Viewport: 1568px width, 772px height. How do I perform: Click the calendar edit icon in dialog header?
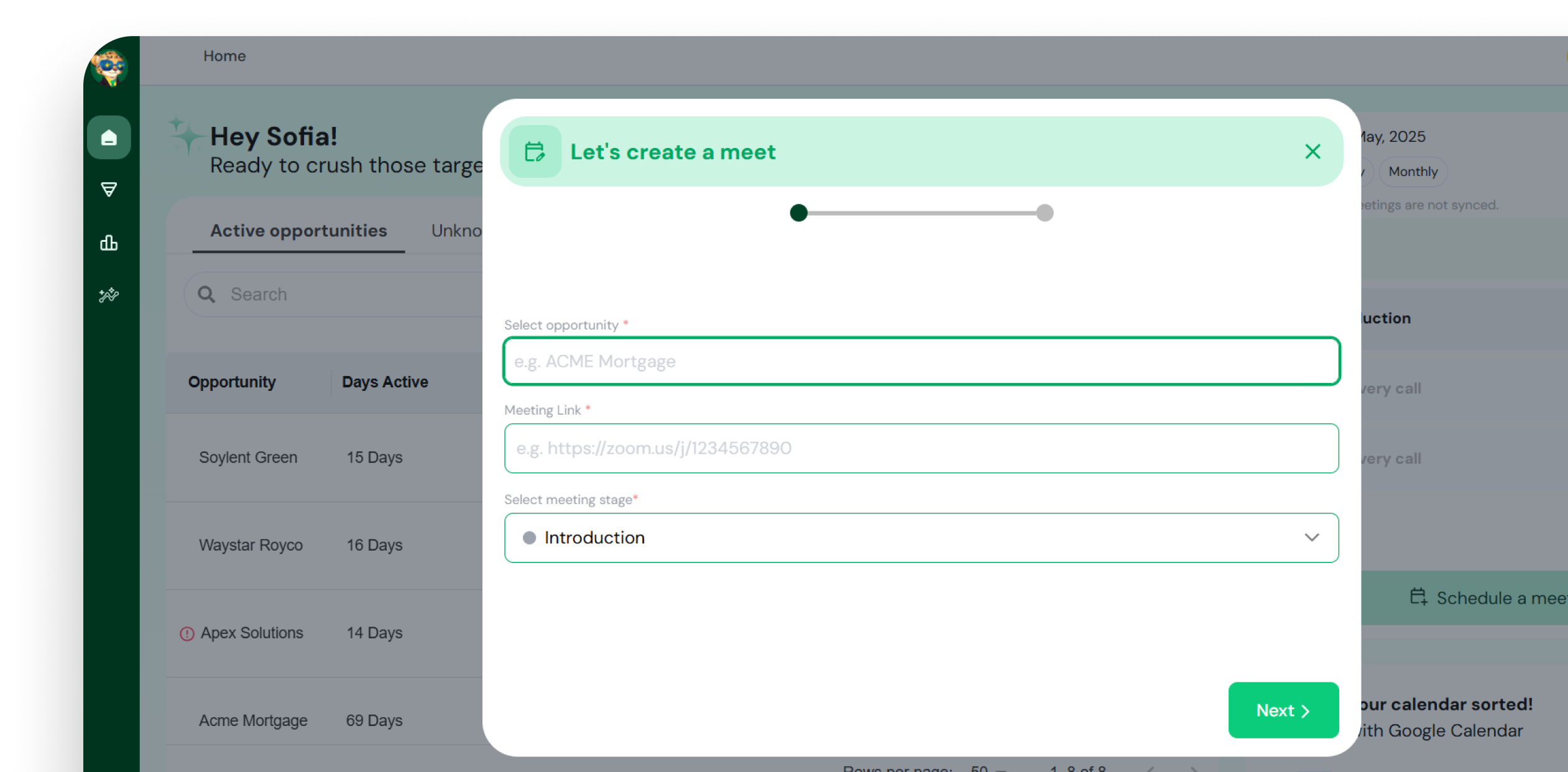pos(535,152)
